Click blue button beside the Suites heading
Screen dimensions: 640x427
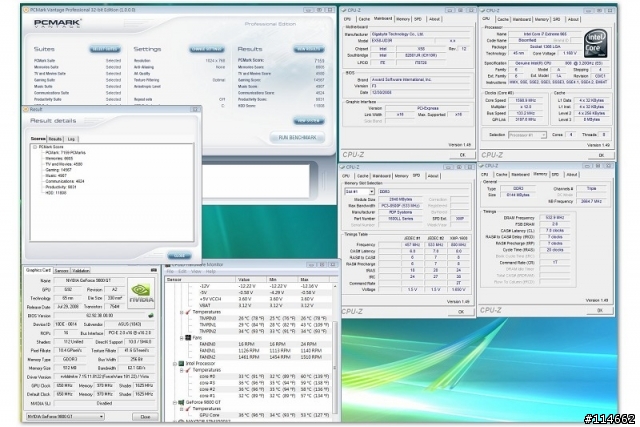(x=105, y=49)
